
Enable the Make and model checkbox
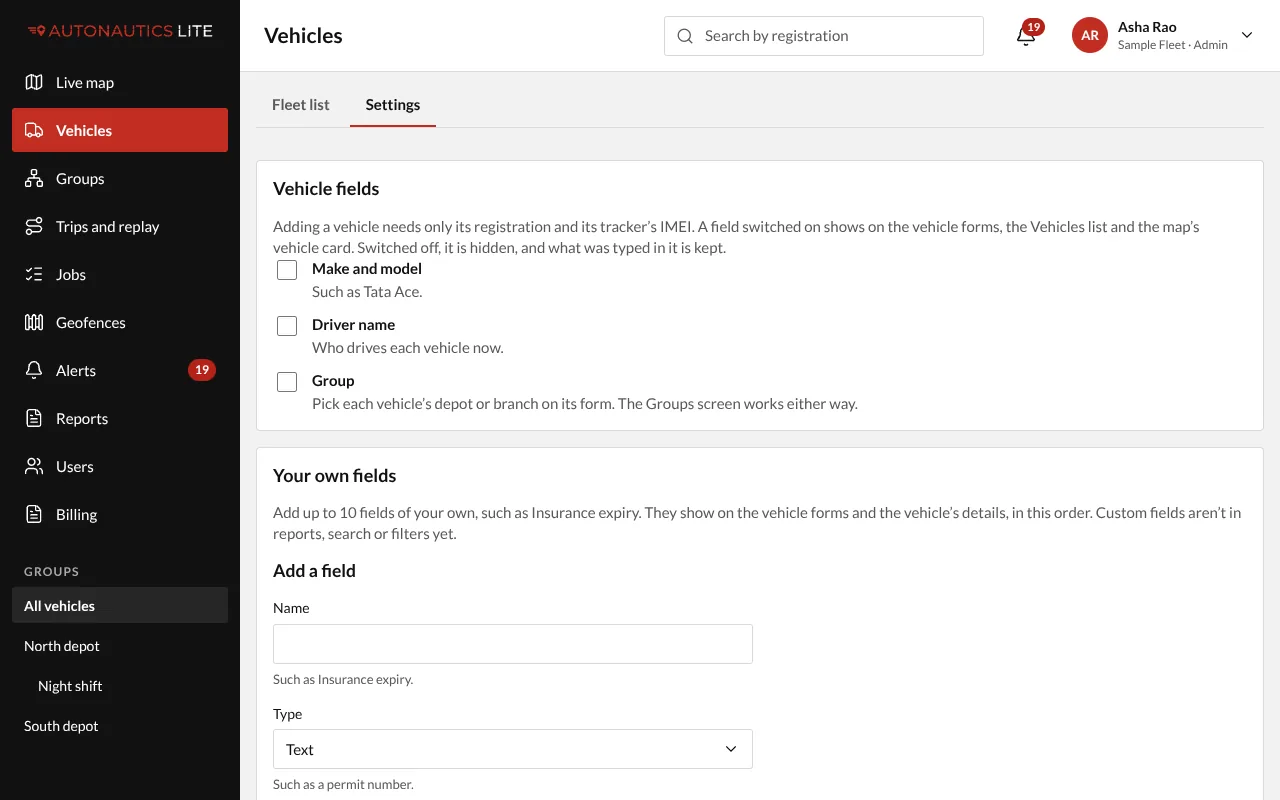pyautogui.click(x=287, y=270)
